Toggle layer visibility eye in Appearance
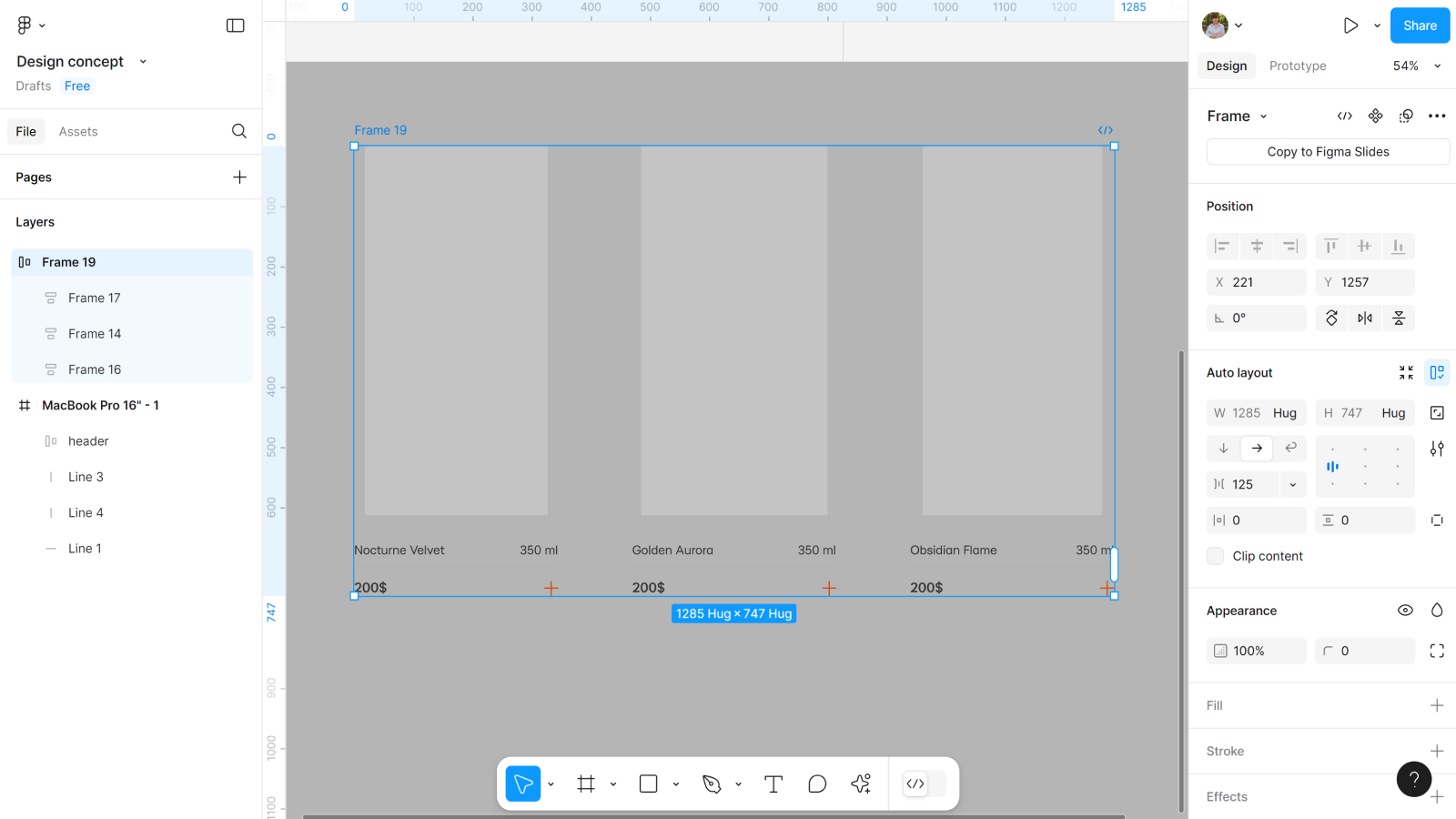Viewport: 1456px width, 819px height. click(1405, 611)
